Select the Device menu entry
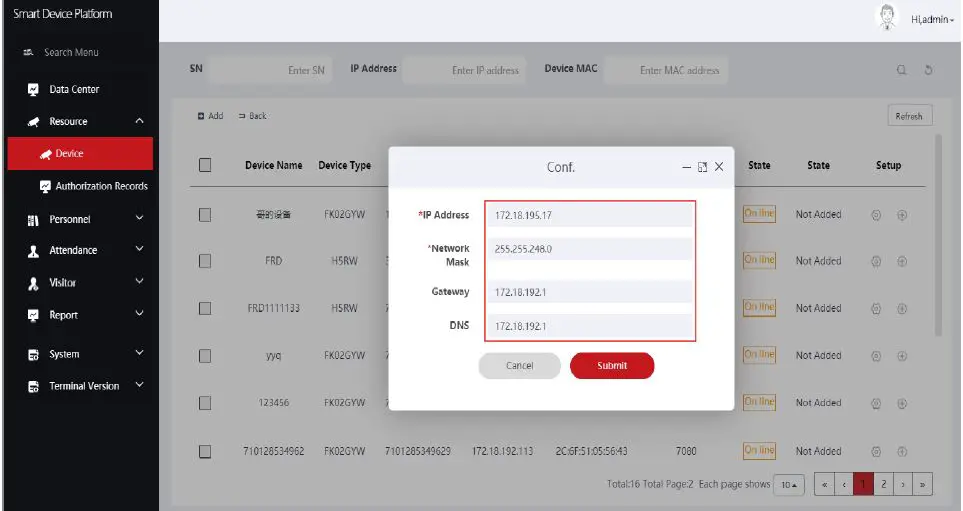 pyautogui.click(x=80, y=154)
